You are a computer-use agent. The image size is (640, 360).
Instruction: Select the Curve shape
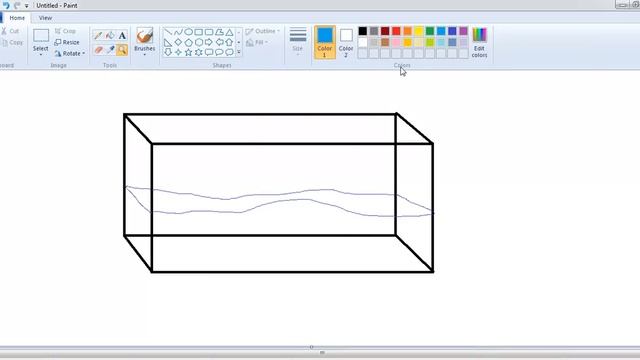178,32
